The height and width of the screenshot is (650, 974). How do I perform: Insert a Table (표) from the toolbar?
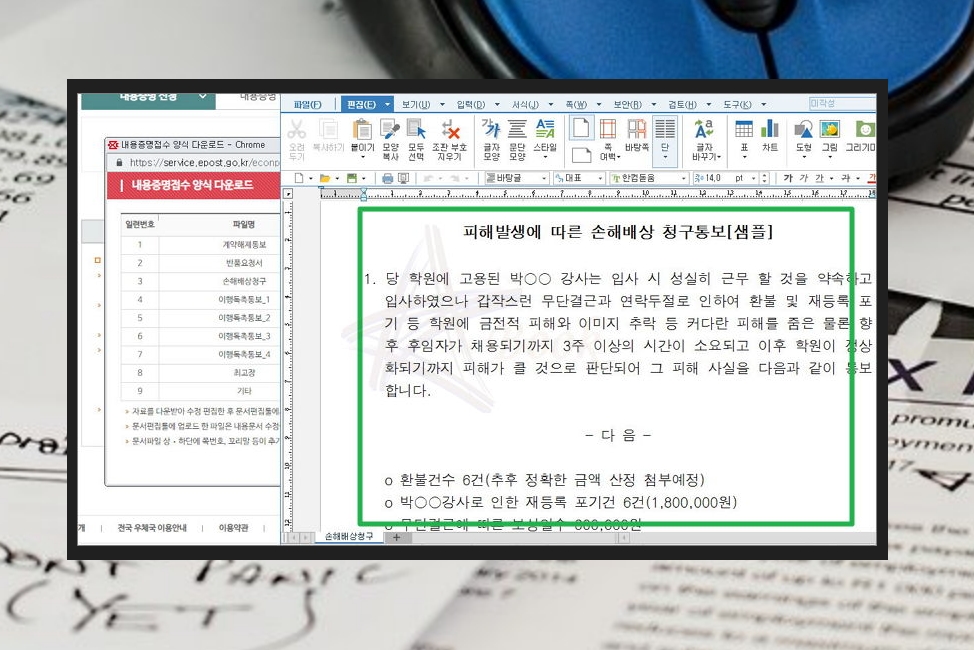coord(744,129)
